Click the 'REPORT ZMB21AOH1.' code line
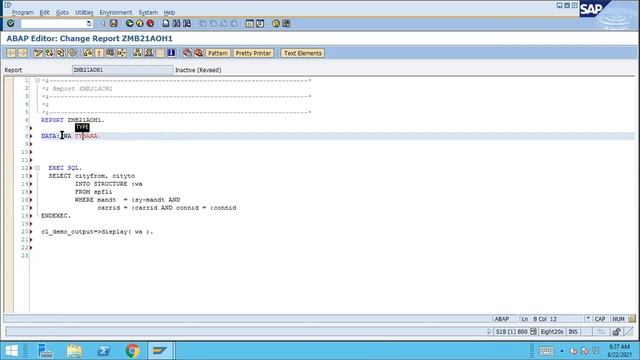The width and height of the screenshot is (640, 360). (x=73, y=120)
